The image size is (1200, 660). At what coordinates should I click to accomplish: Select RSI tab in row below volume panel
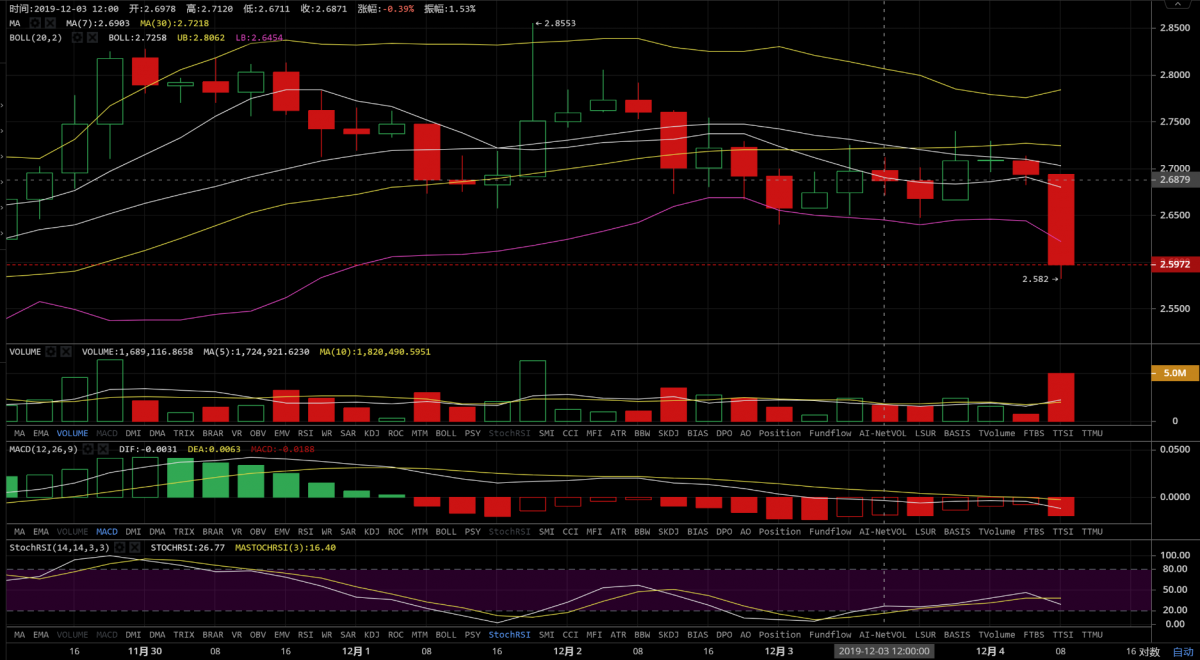[x=306, y=434]
